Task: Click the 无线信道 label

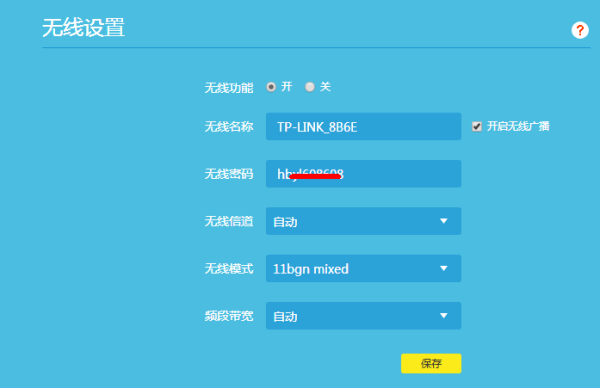Action: 229,221
